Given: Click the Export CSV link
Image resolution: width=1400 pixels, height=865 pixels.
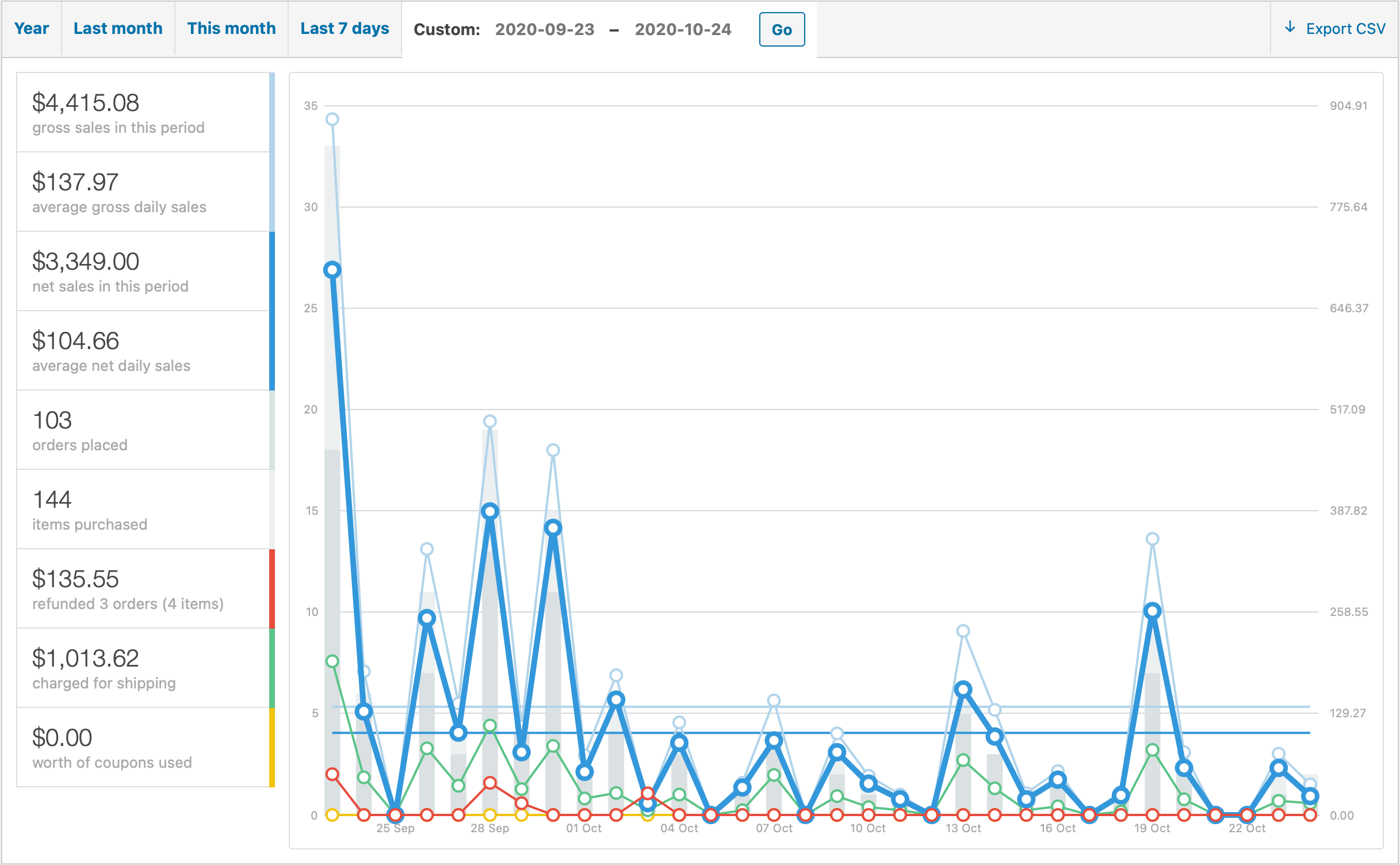Looking at the screenshot, I should (x=1345, y=29).
